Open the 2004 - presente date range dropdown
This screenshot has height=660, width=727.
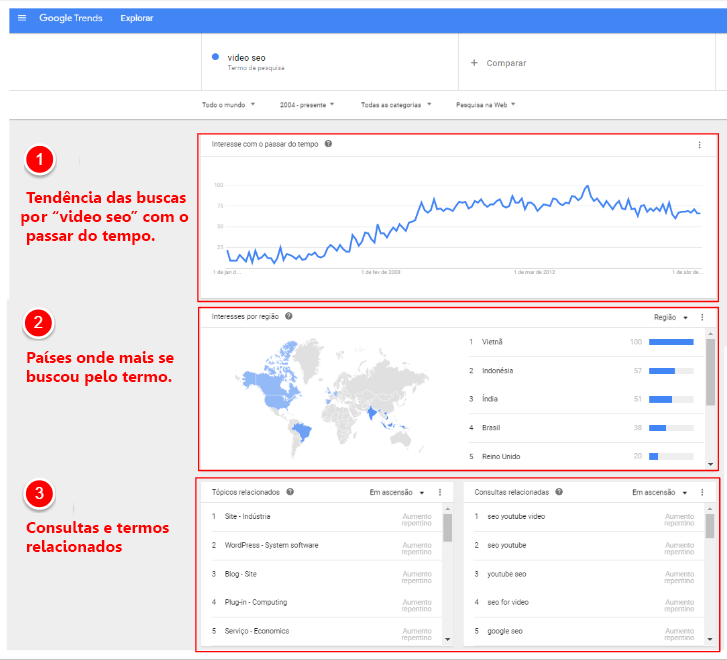pos(307,104)
